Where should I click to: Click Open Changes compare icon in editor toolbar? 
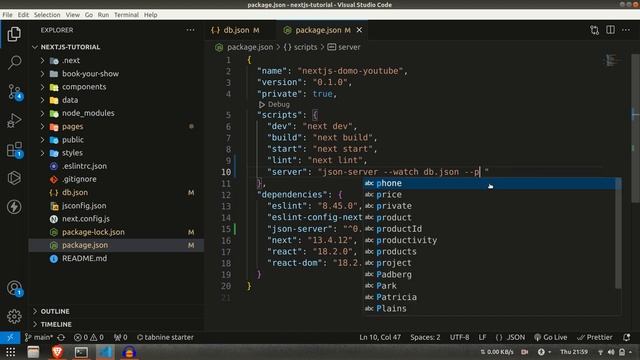(594, 30)
